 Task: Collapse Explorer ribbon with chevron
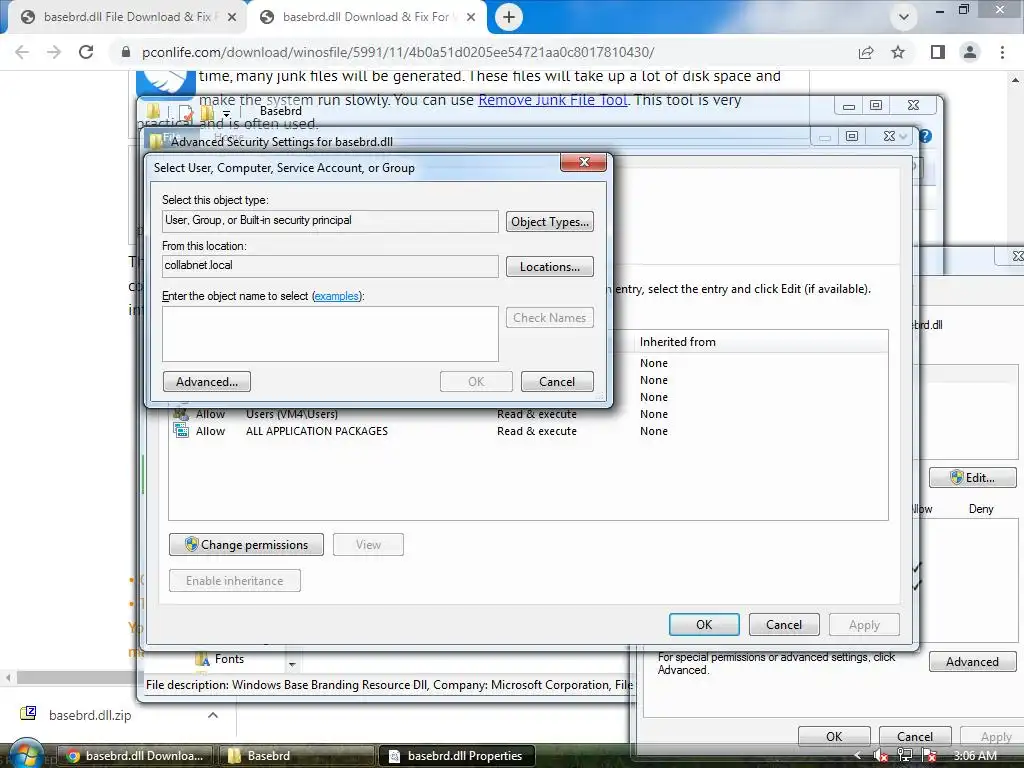pos(903,136)
